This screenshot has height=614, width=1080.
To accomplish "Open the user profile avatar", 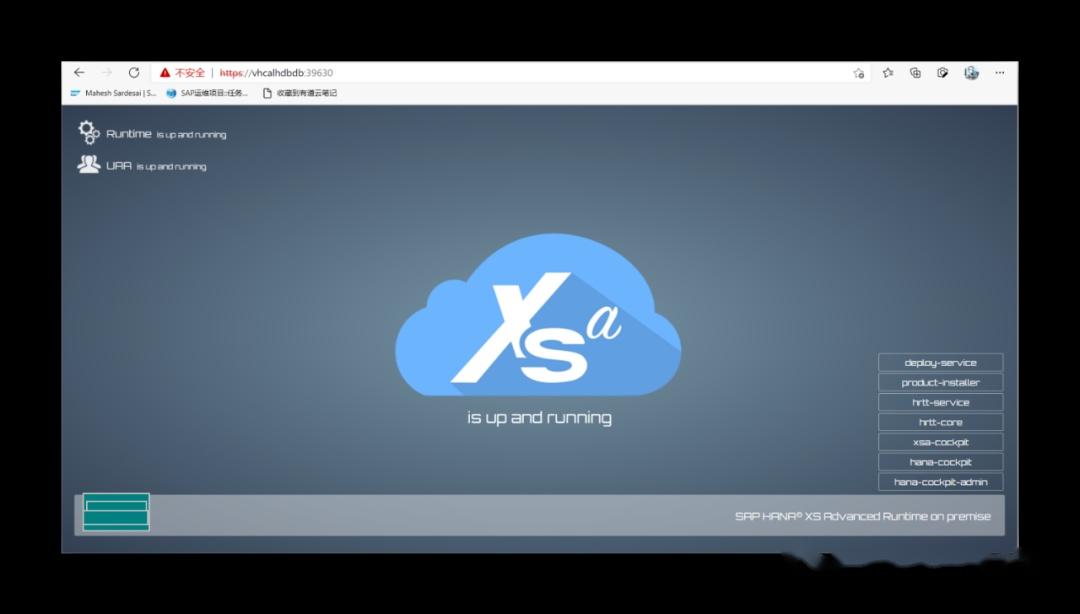I will click(x=971, y=72).
